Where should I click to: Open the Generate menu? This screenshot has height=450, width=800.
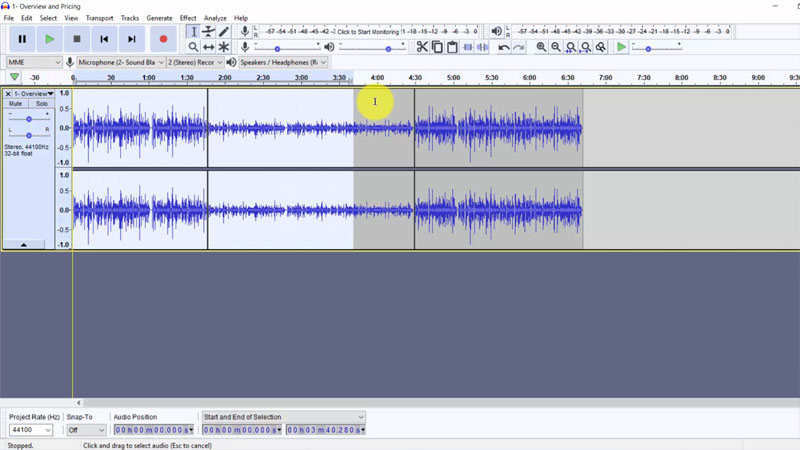click(x=159, y=18)
